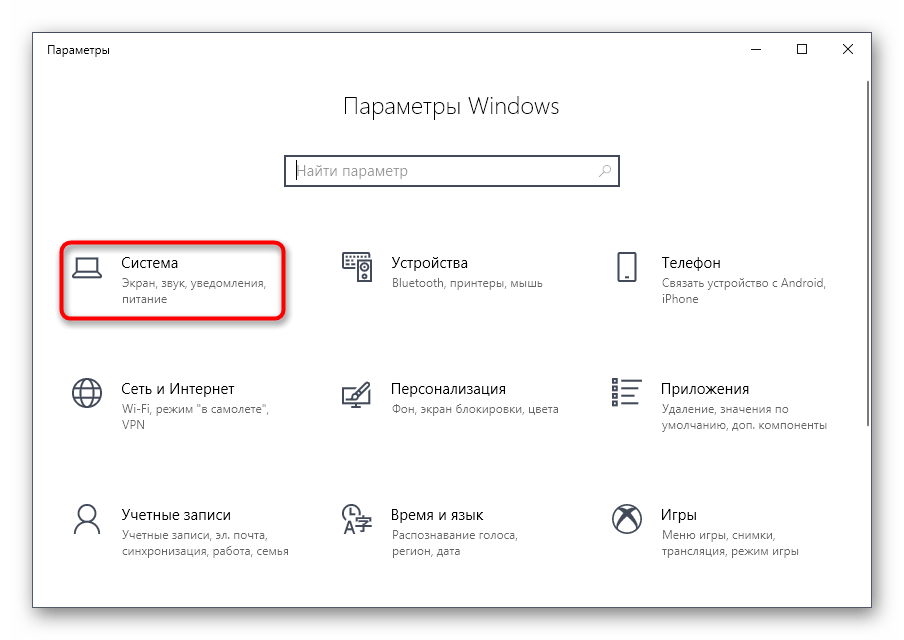The height and width of the screenshot is (640, 904).
Task: Open the Система laptop icon
Action: (87, 268)
